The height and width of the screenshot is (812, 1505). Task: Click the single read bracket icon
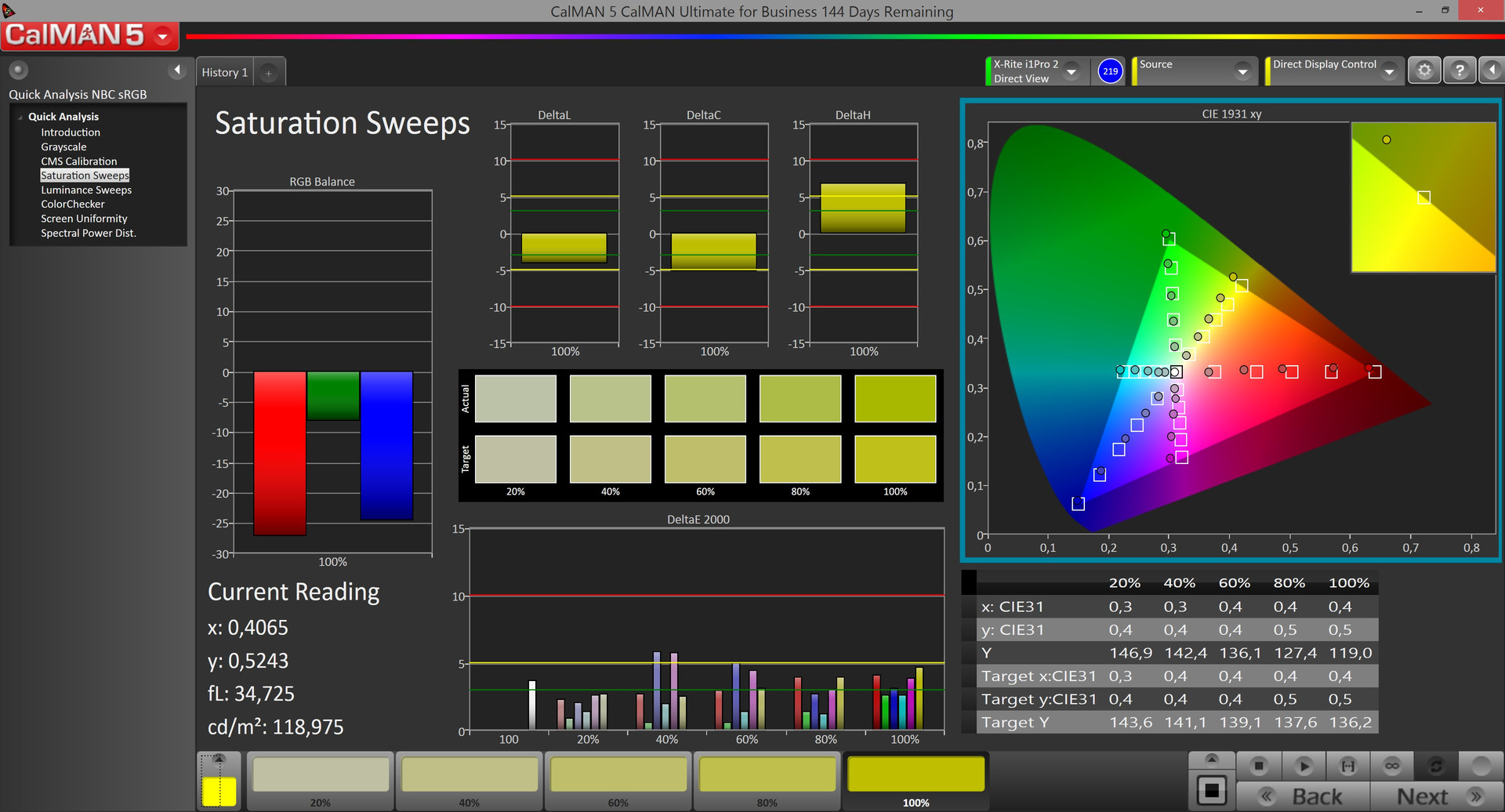point(1348,766)
